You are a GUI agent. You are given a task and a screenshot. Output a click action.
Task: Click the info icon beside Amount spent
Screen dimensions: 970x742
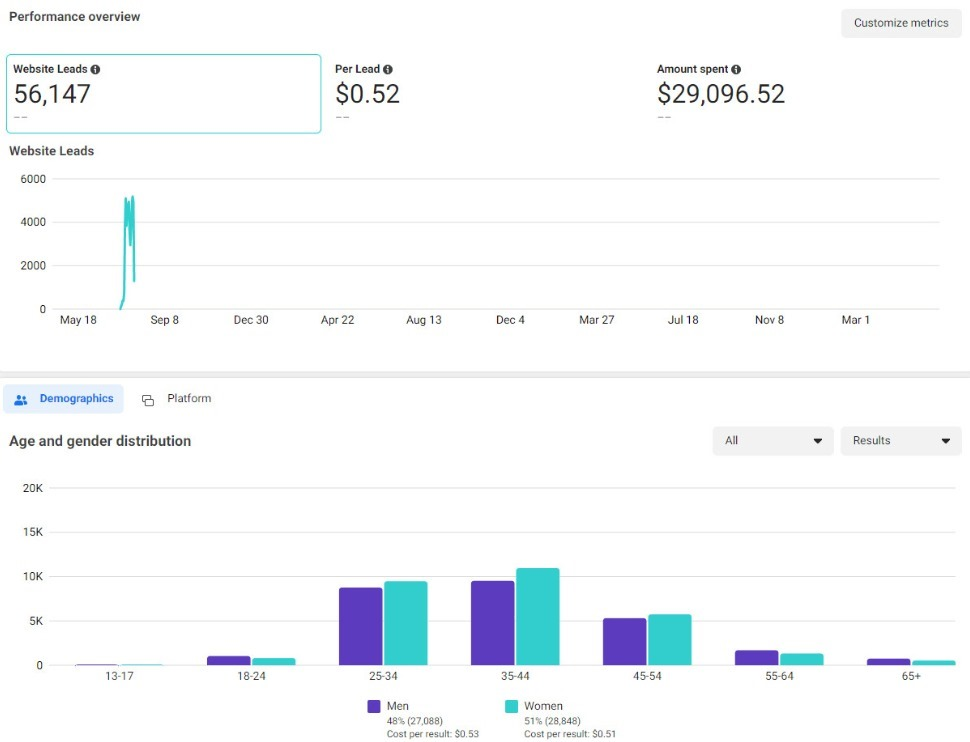click(737, 69)
